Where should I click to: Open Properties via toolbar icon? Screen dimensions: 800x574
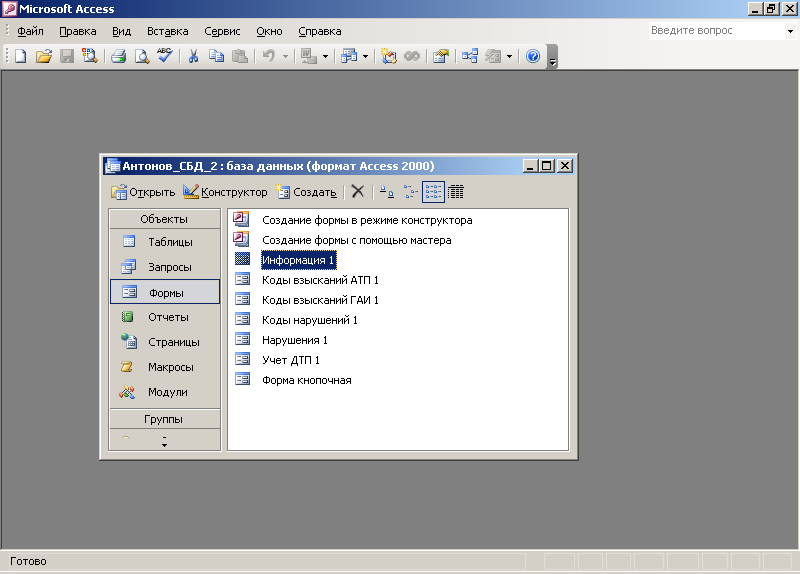440,56
